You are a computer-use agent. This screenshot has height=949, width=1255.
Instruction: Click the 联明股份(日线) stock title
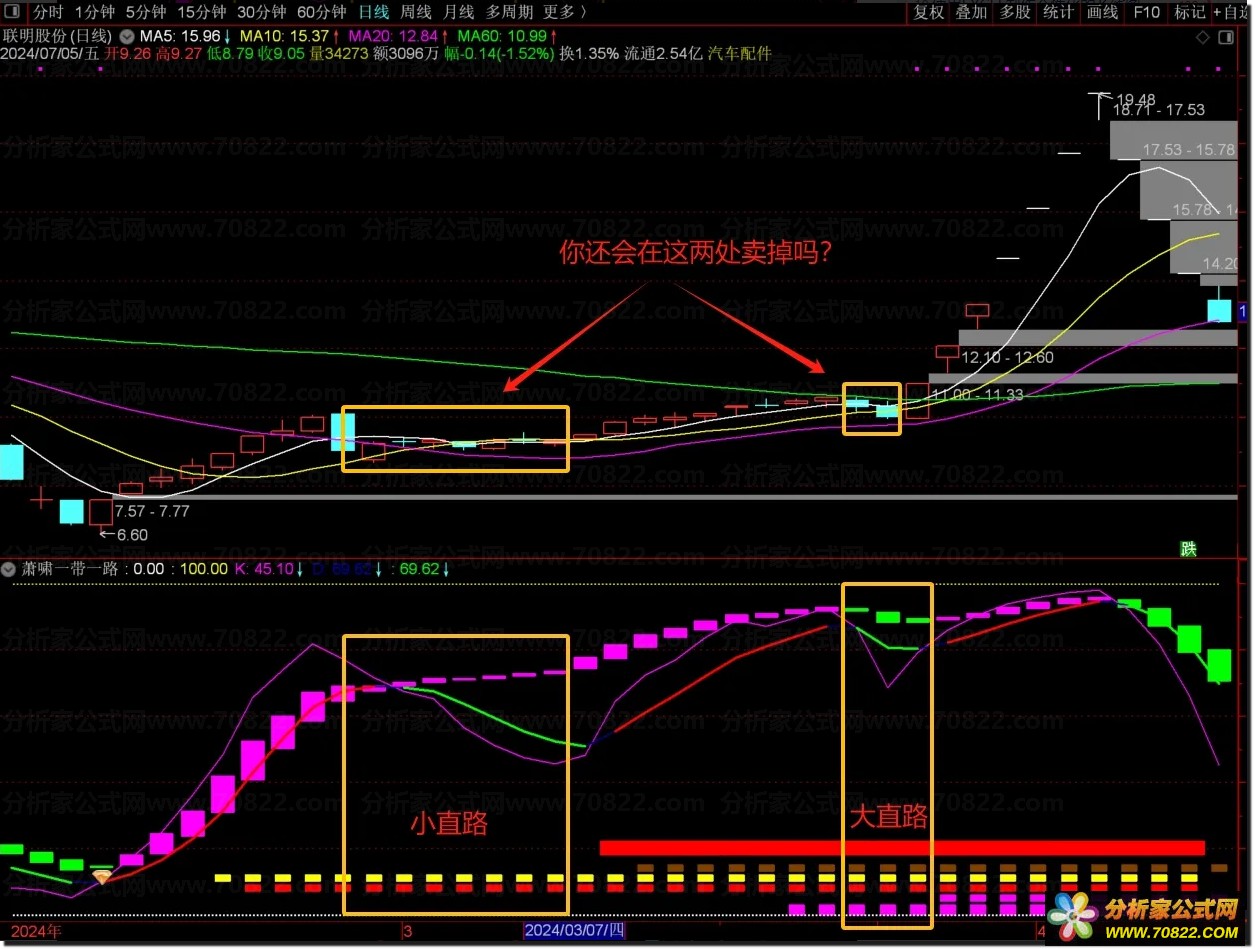point(59,35)
